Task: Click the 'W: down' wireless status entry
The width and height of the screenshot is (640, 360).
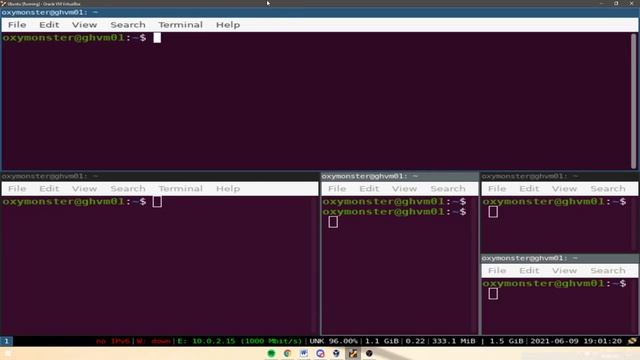Action: point(153,341)
